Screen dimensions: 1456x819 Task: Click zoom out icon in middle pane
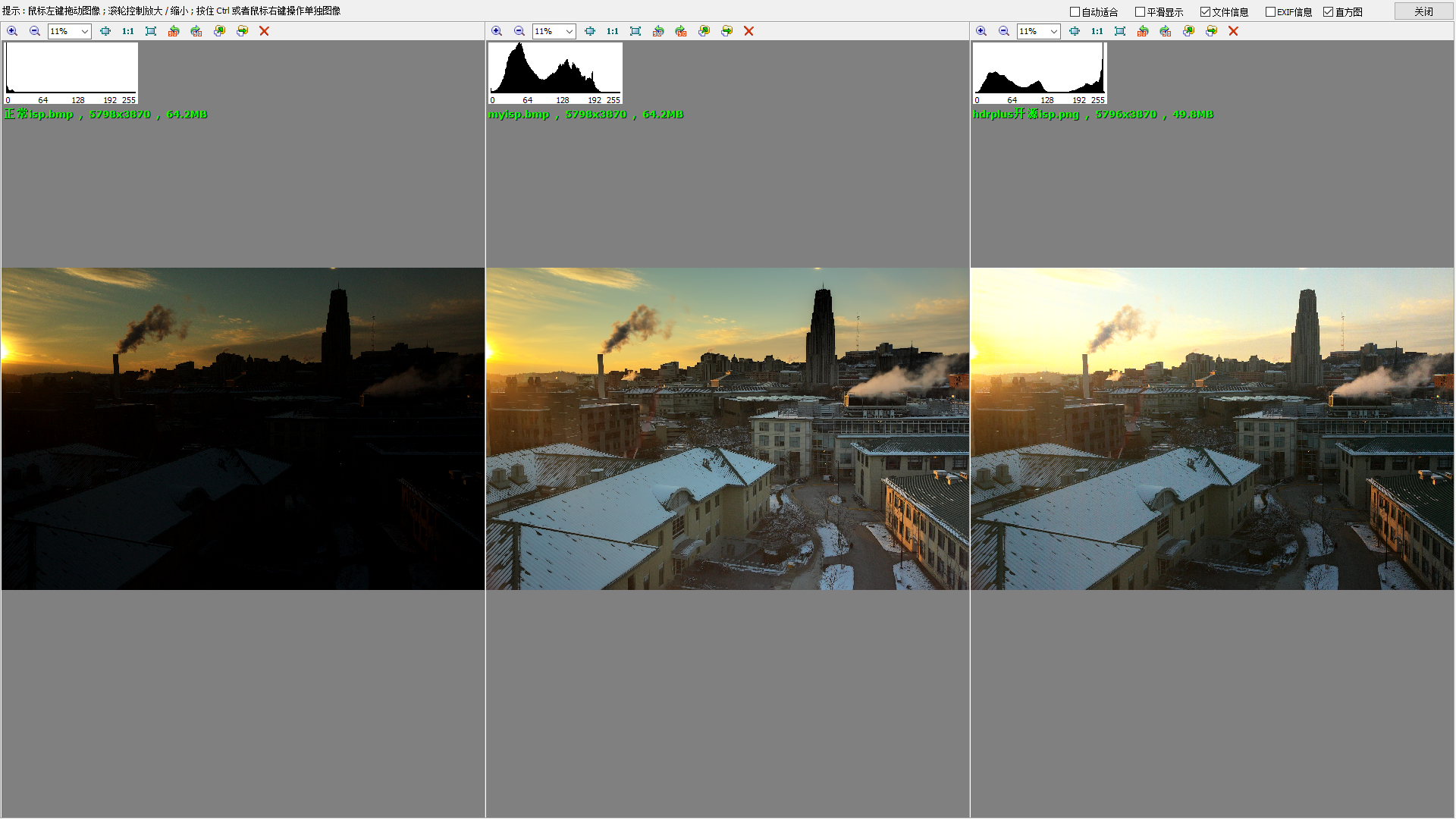tap(519, 31)
